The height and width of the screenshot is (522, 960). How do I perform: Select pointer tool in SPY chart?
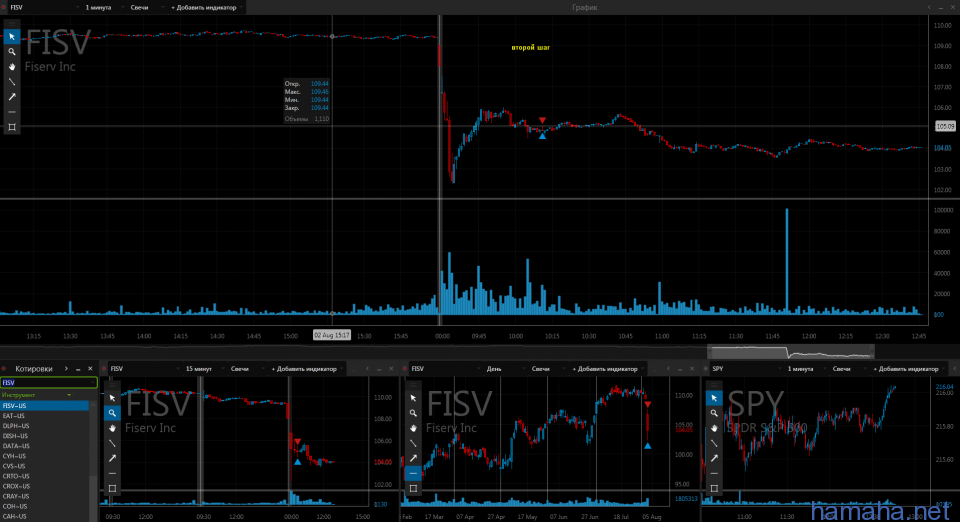point(714,398)
